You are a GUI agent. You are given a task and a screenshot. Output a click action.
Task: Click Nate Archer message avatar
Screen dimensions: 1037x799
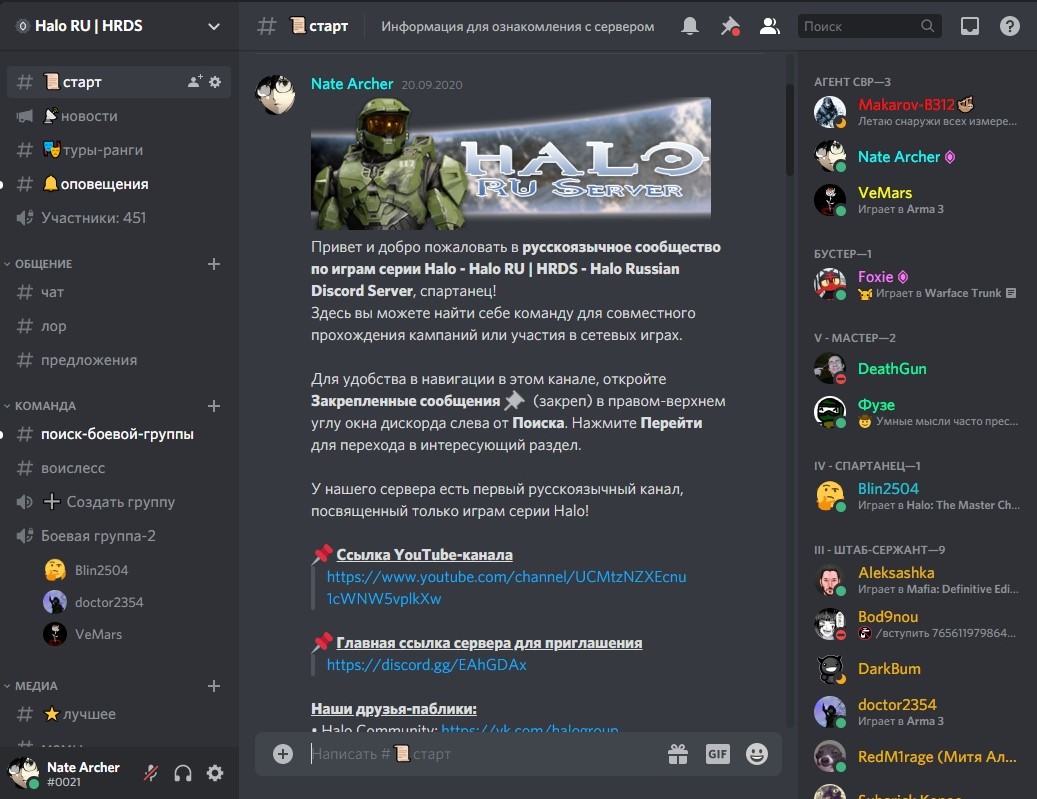(x=275, y=95)
